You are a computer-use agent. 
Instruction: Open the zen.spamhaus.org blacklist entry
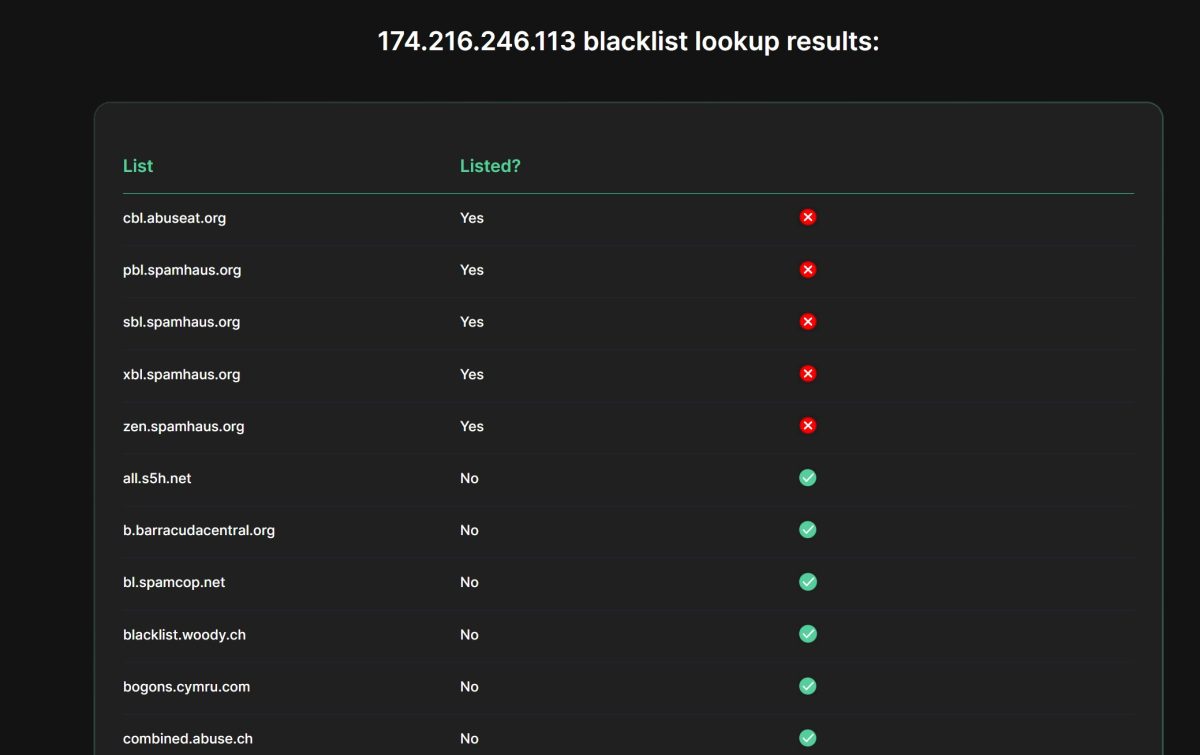pyautogui.click(x=184, y=425)
